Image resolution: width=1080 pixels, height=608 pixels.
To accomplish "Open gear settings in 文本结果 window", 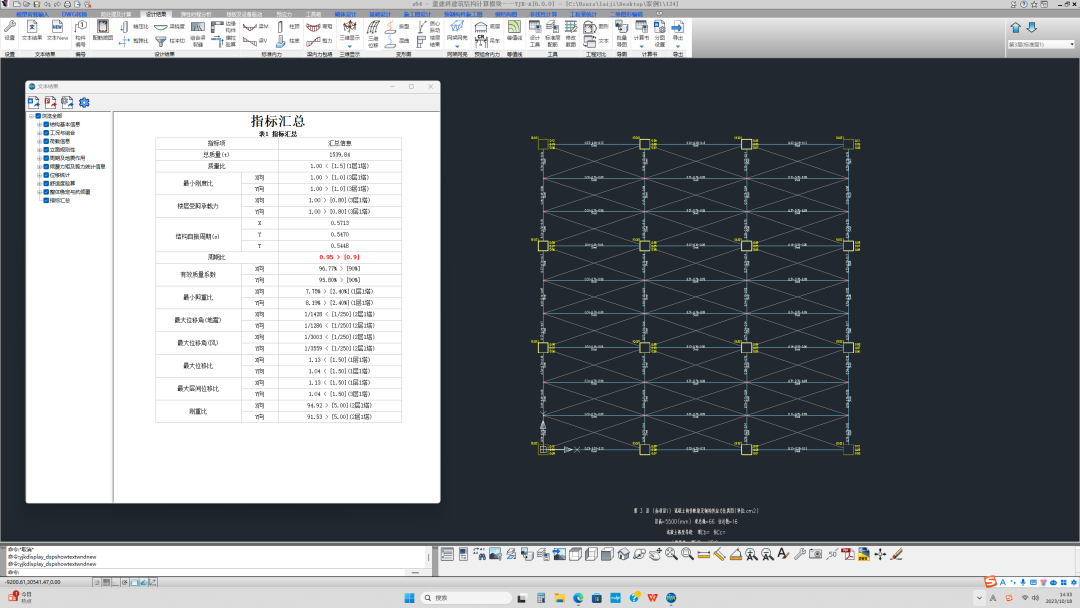I will tap(84, 103).
